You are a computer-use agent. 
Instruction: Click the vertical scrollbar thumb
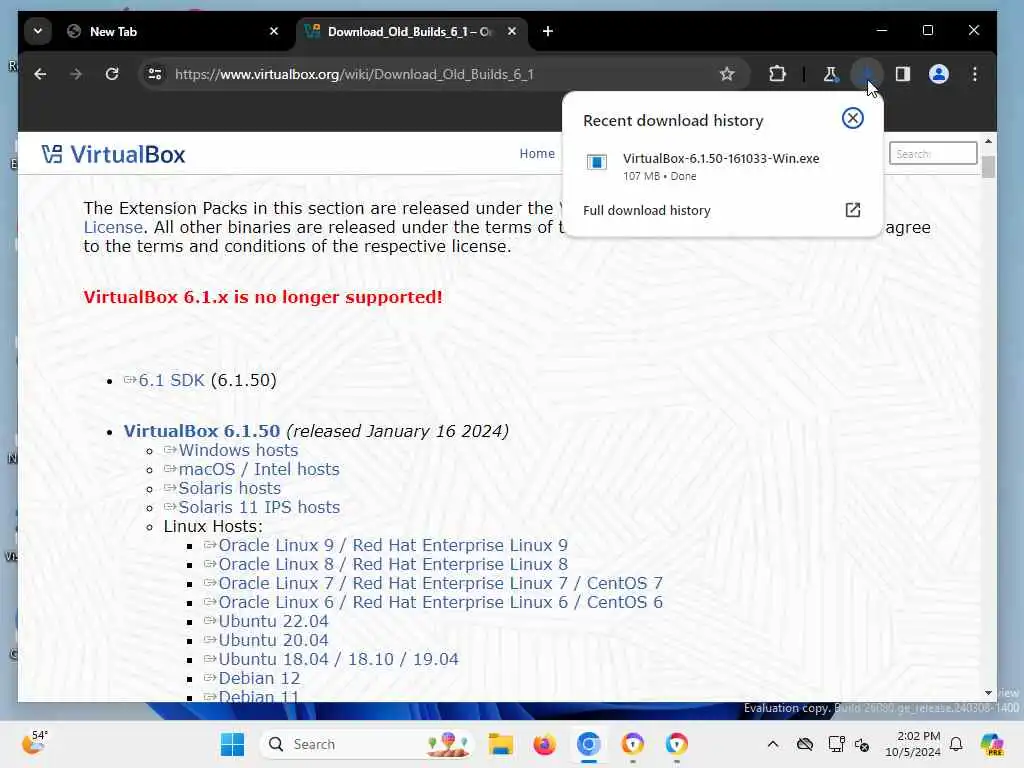pyautogui.click(x=988, y=167)
